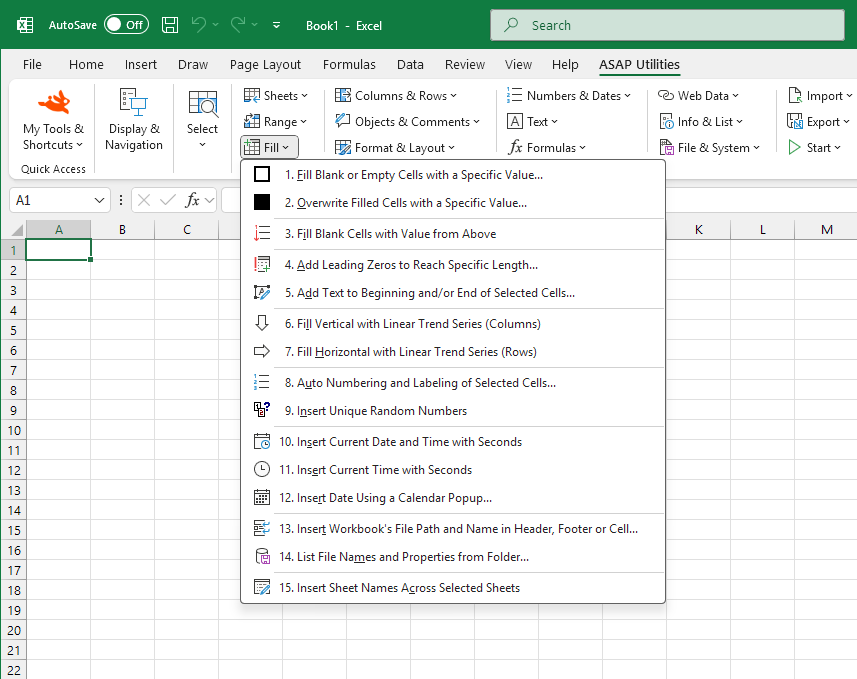Switch to the Page Layout tab
Screen dimensions: 857x679
[265, 64]
